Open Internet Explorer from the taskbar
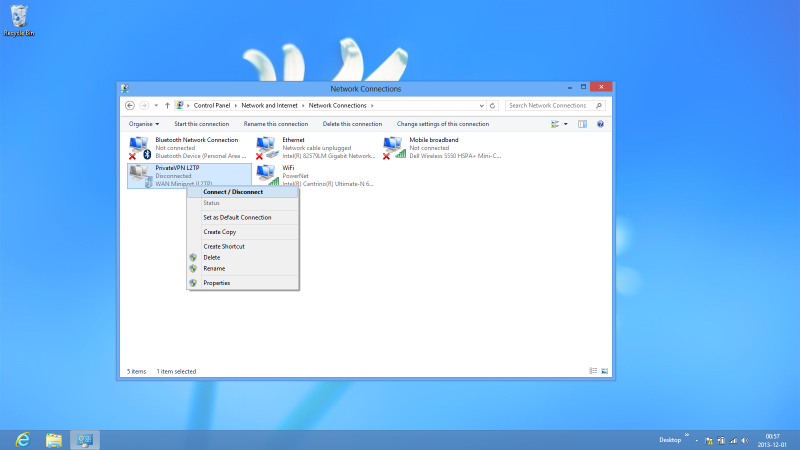This screenshot has width=800, height=450. tap(21, 439)
